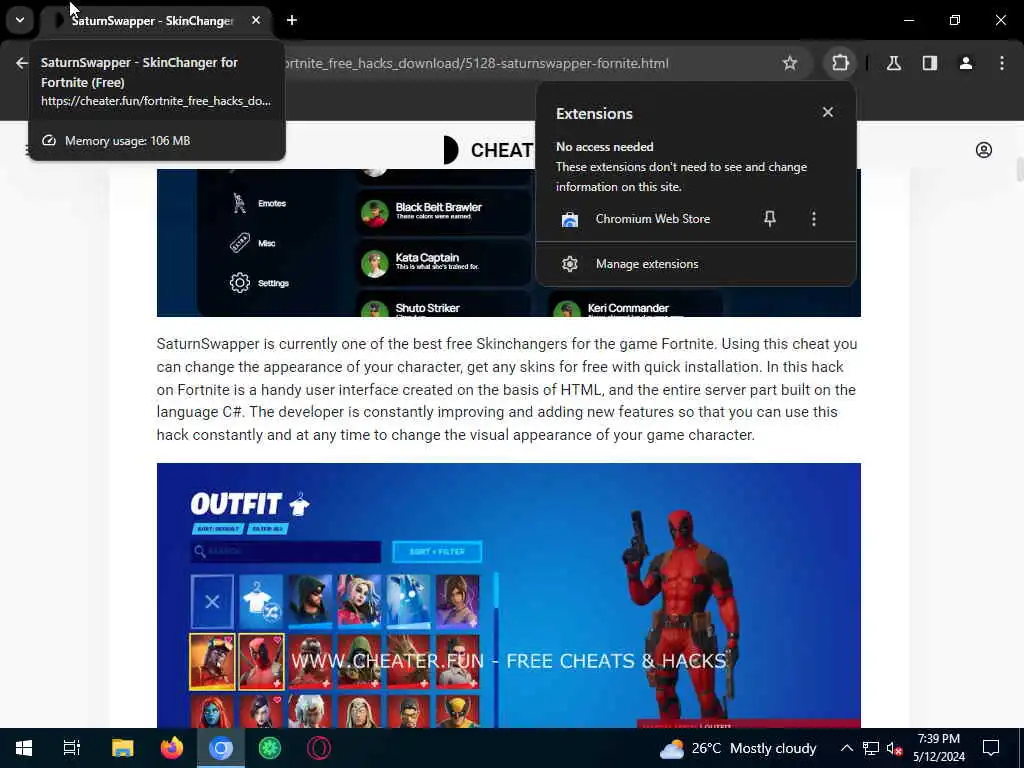Screen dimensions: 1024x768
Task: Click the muted volume tray icon
Action: (x=894, y=748)
